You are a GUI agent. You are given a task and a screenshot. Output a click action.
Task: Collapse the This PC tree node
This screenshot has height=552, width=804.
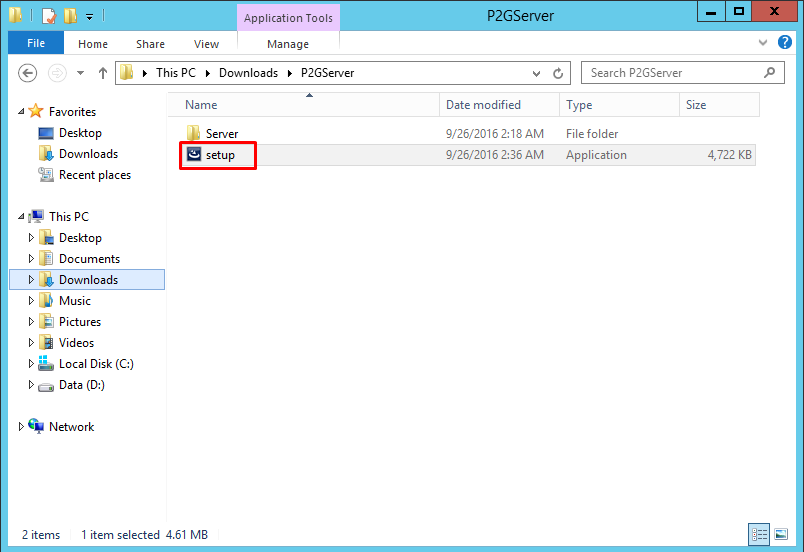21,216
